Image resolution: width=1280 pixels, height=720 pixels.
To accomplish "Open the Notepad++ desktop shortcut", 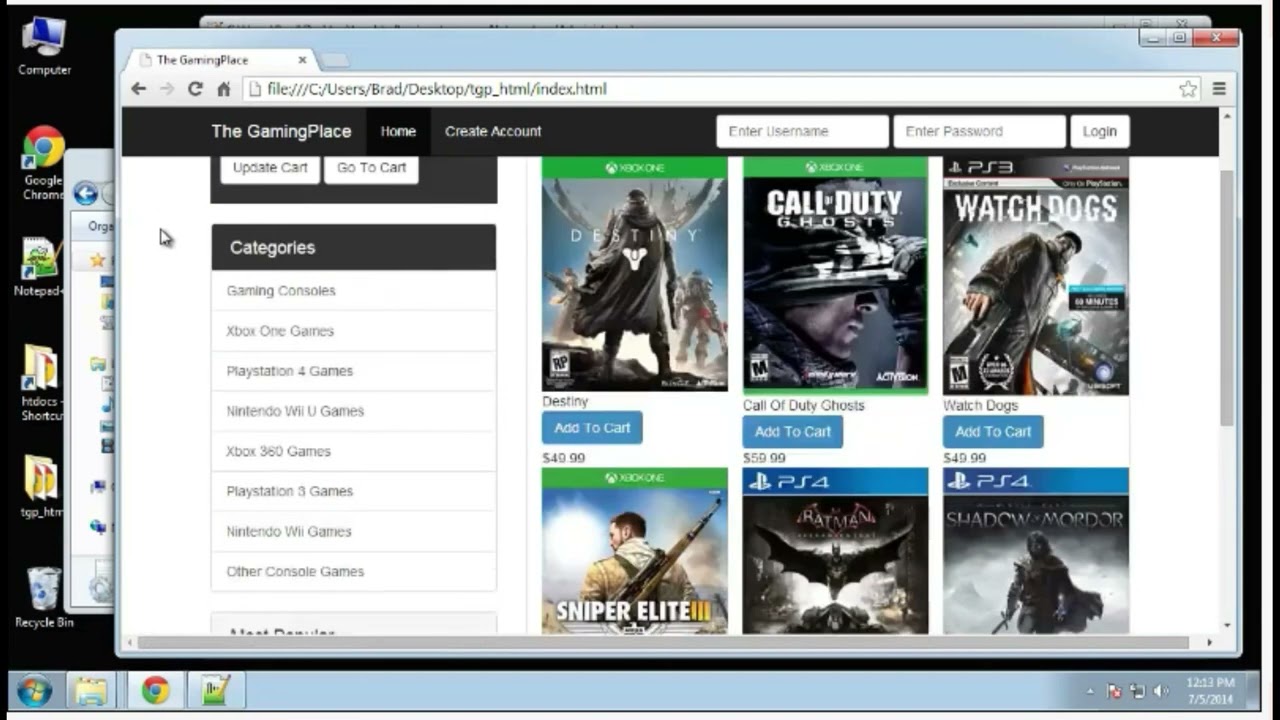I will click(x=40, y=267).
